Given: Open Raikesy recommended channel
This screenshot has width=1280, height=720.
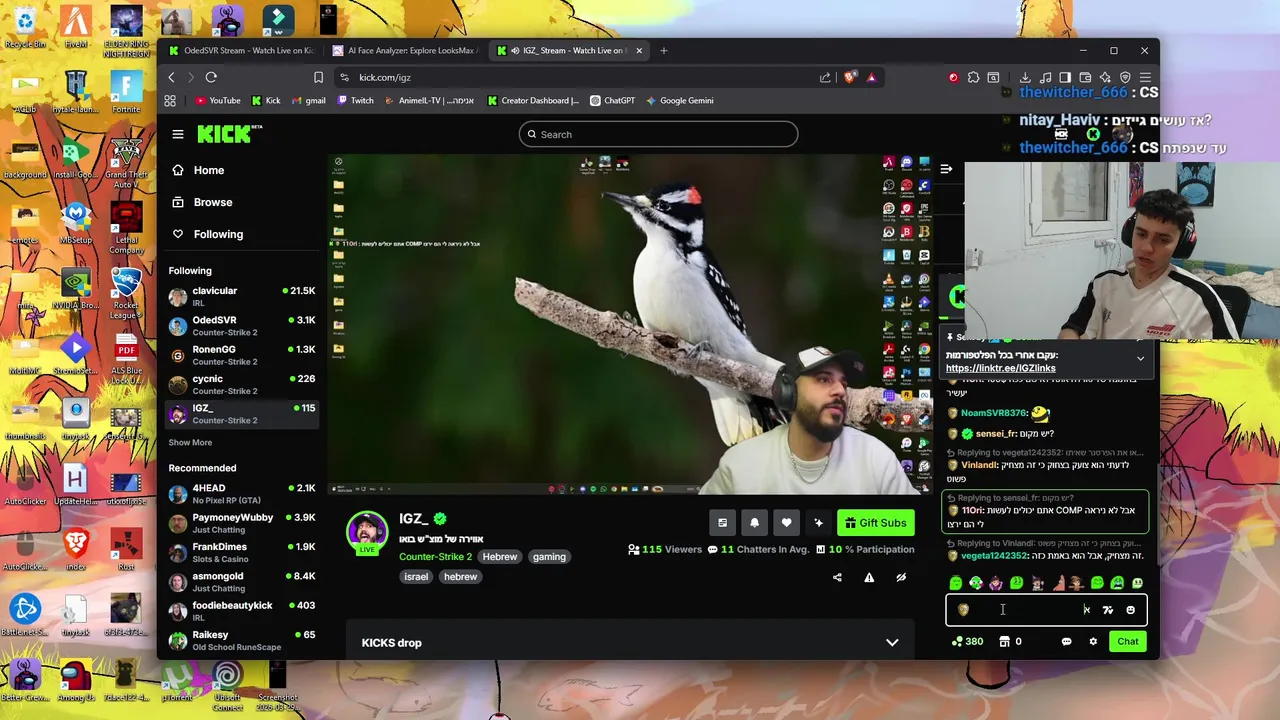Looking at the screenshot, I should 241,640.
